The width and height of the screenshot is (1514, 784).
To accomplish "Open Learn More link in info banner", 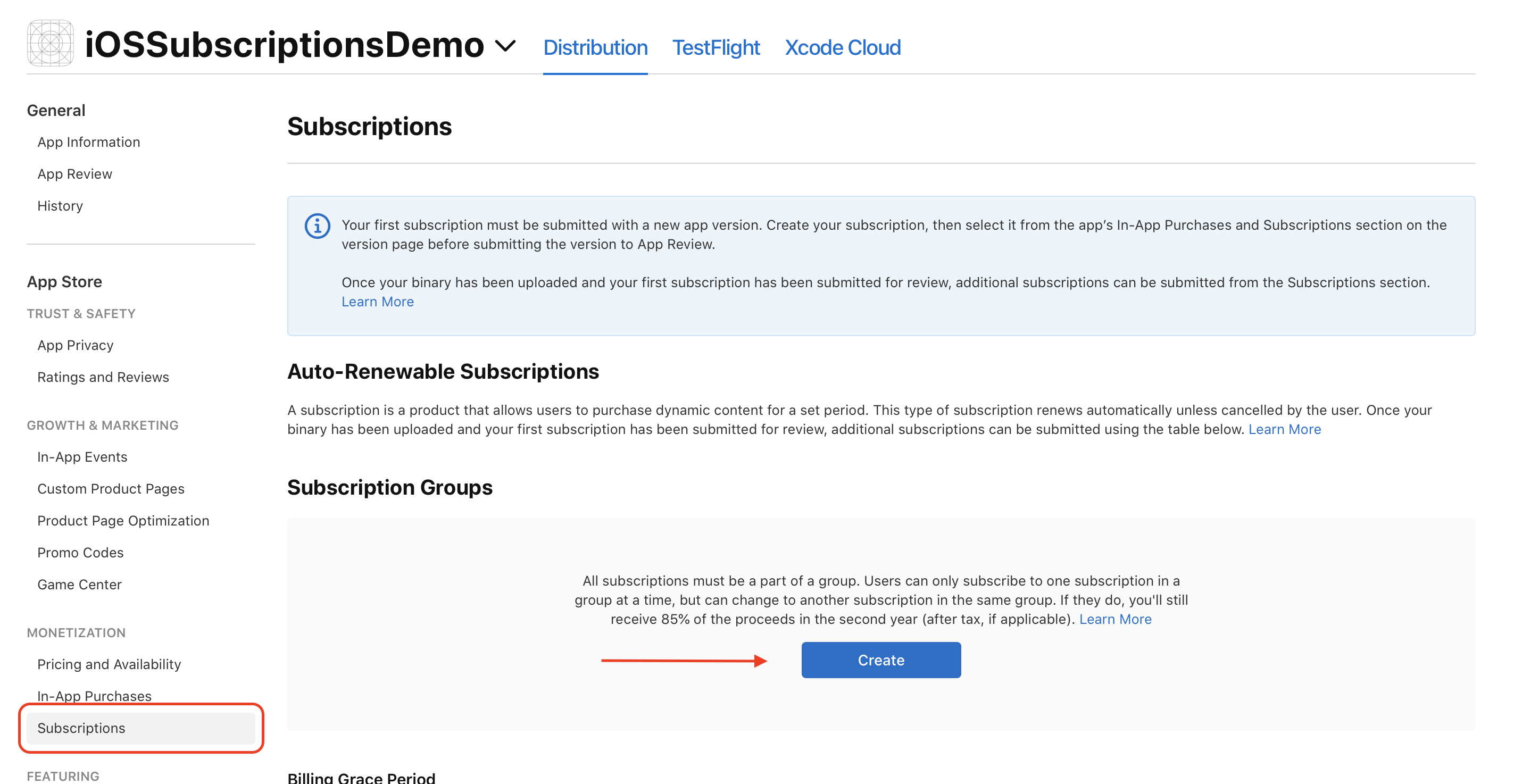I will point(377,302).
